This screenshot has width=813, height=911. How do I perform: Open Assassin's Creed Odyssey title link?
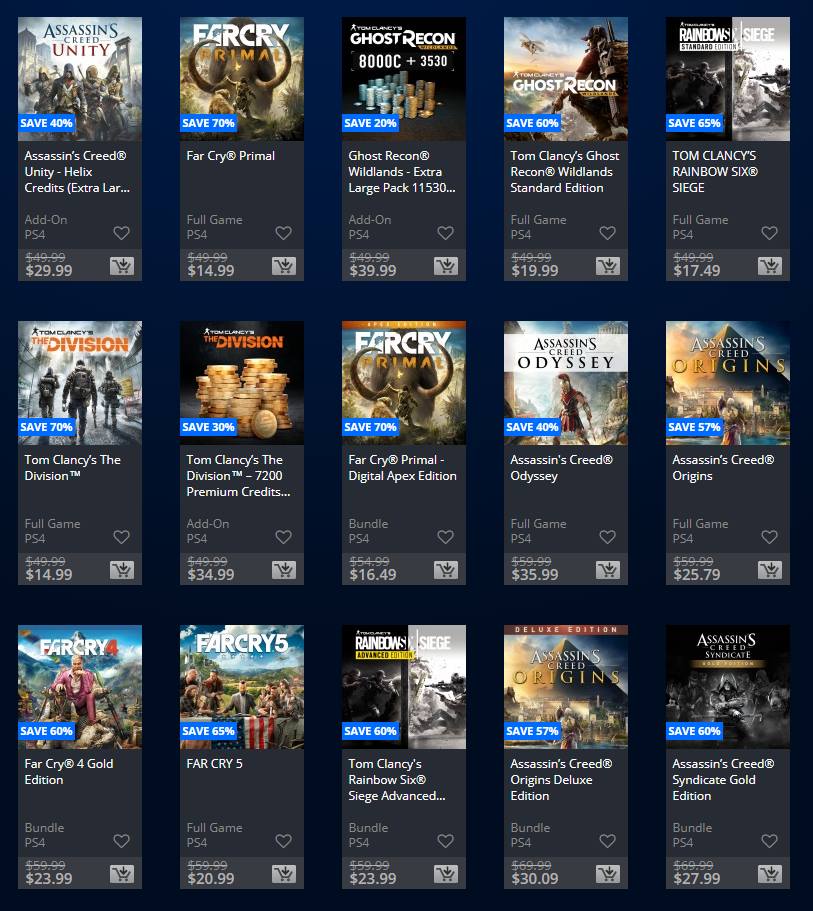point(561,468)
